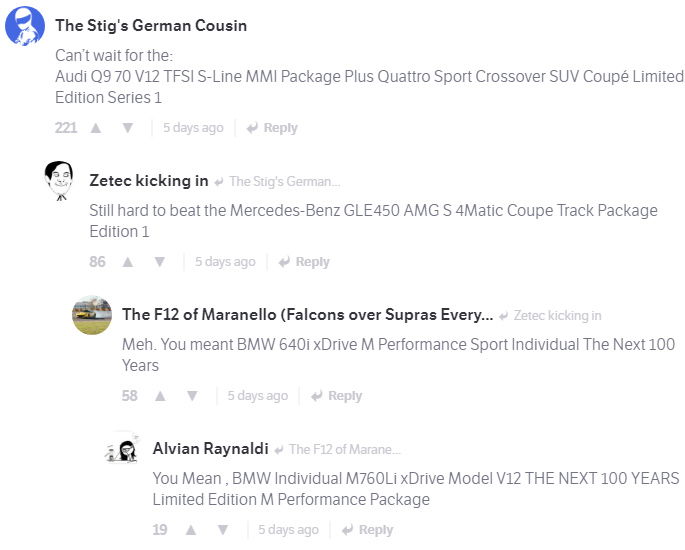Upvote The Stig's German Cousin's comment

pos(96,128)
